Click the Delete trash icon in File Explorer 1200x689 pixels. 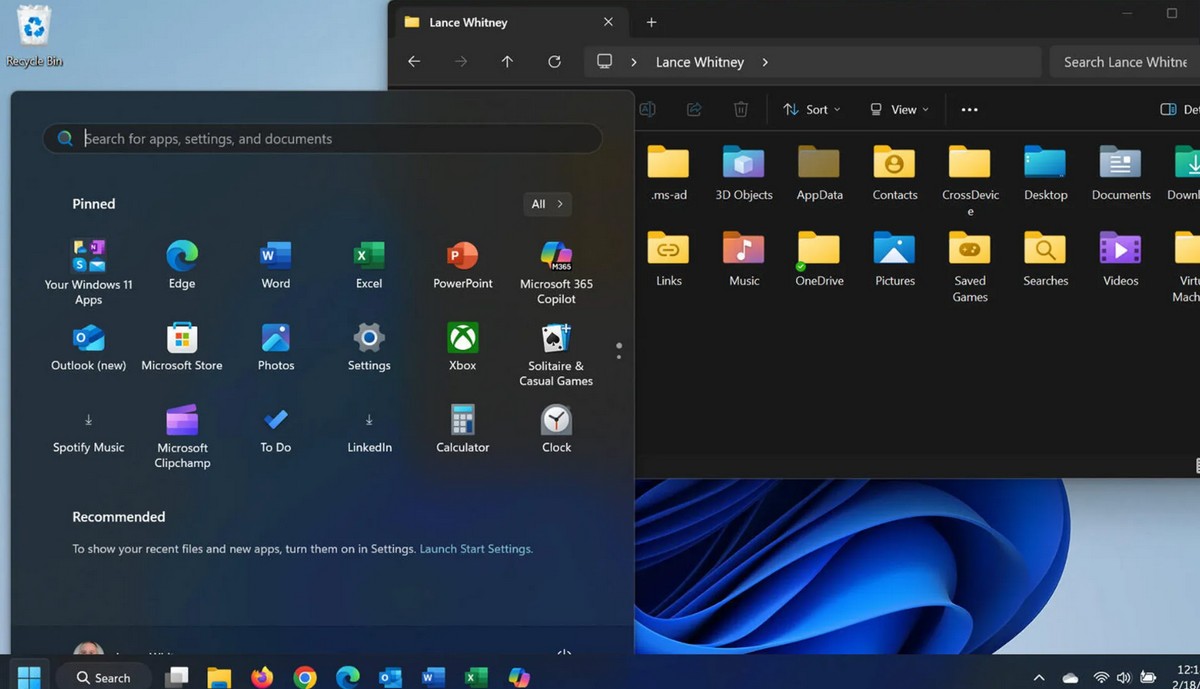pos(741,109)
